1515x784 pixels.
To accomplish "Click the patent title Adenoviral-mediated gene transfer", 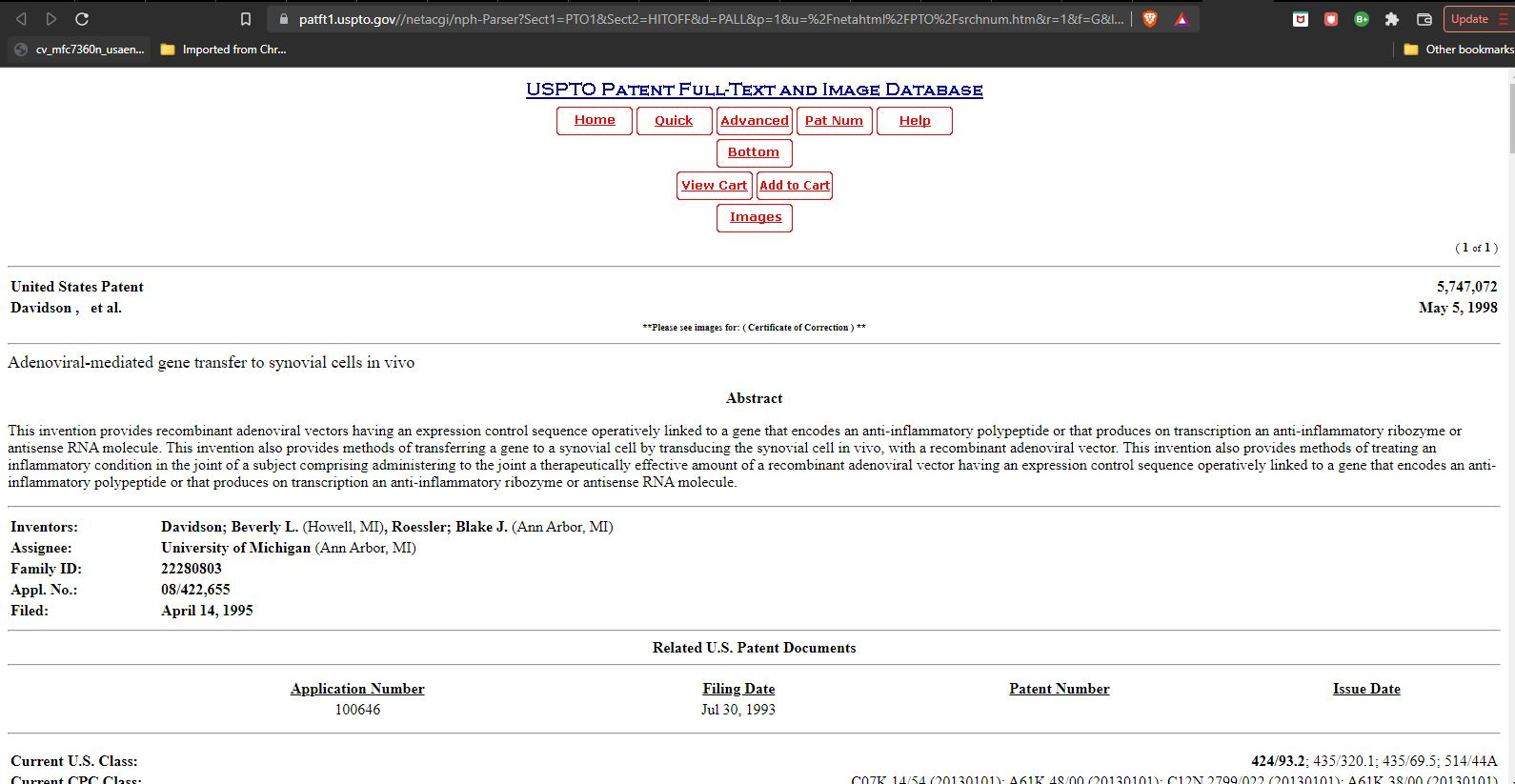I will [212, 363].
